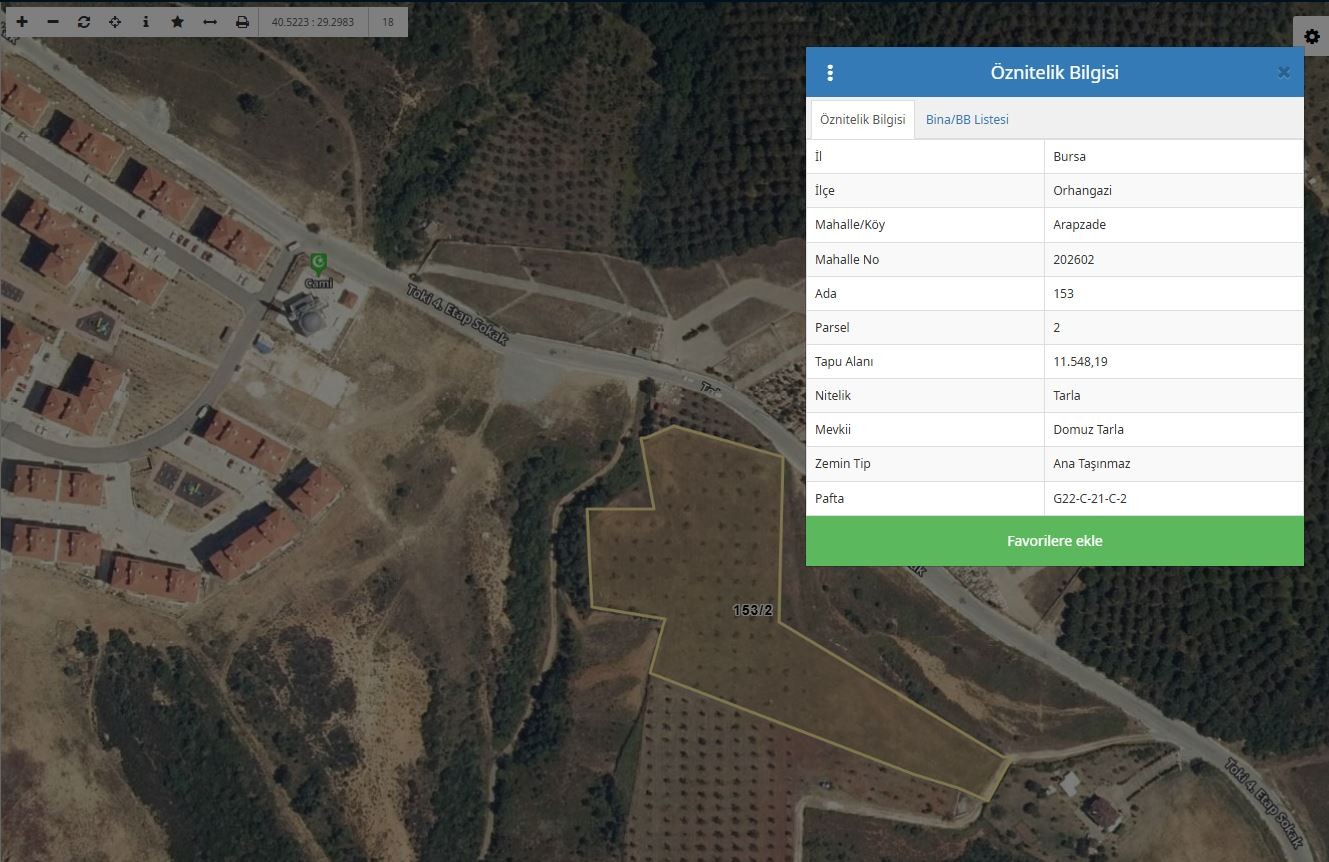1329x862 pixels.
Task: Click the Pafta value G22-C-21-C-2
Action: tap(1090, 498)
